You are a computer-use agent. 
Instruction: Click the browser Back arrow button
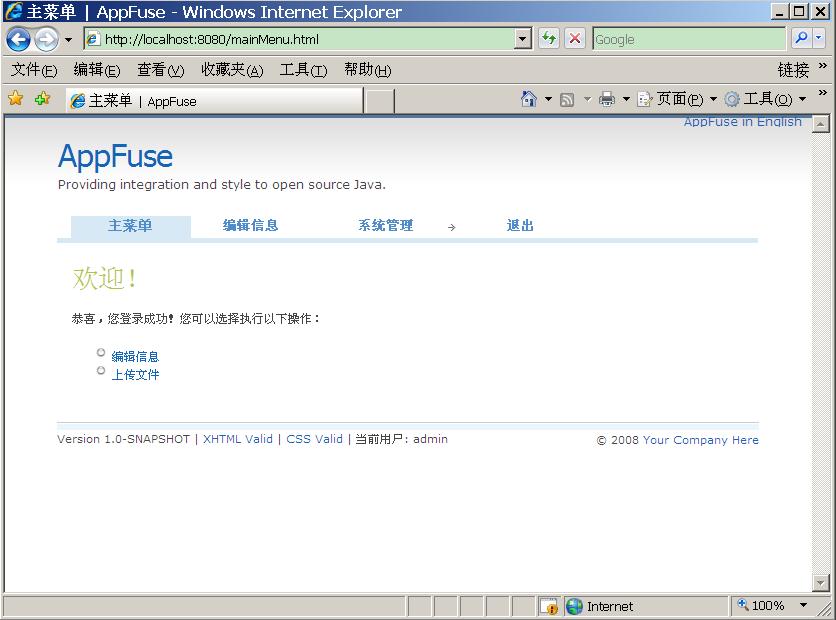[x=18, y=39]
